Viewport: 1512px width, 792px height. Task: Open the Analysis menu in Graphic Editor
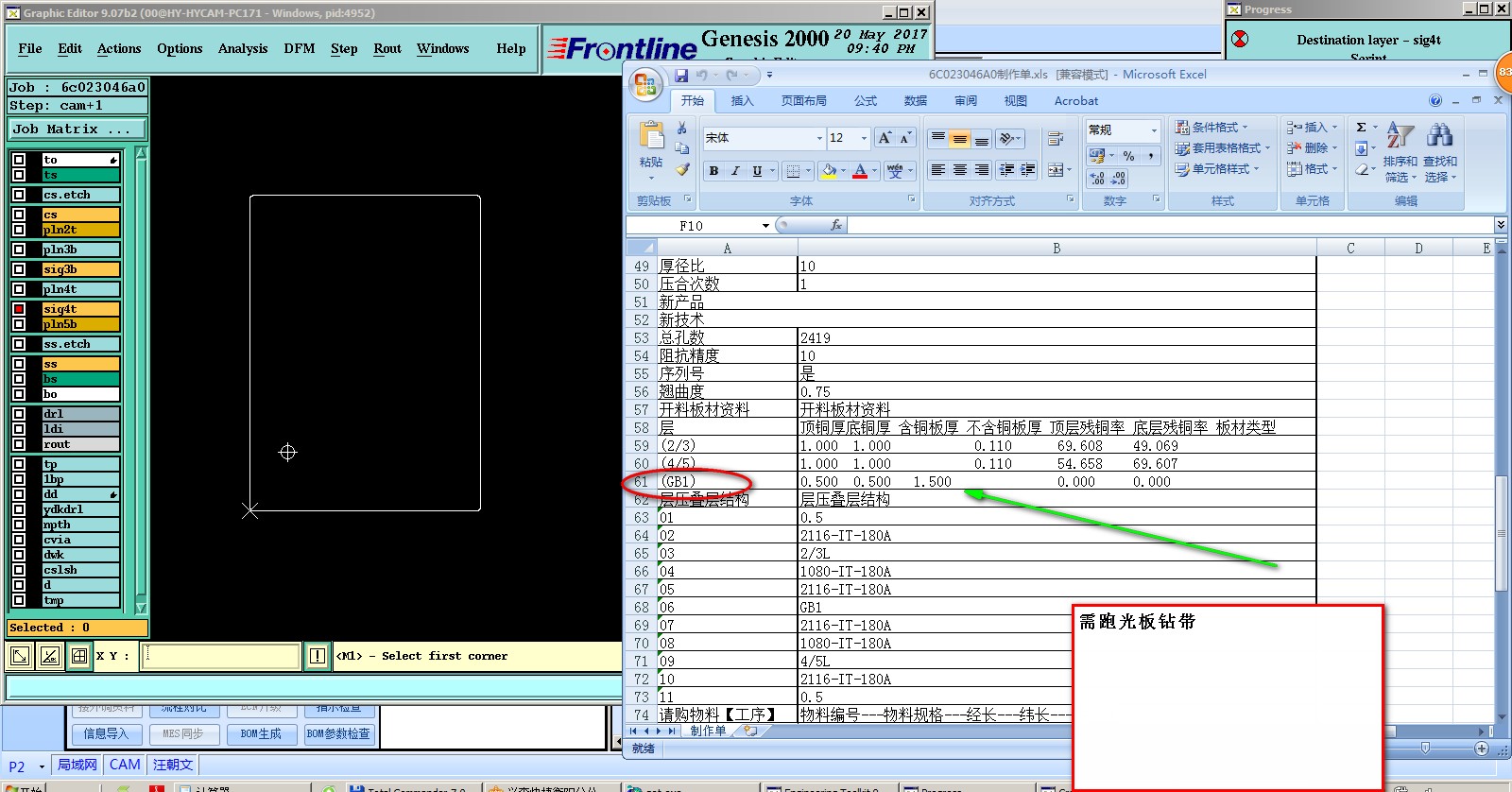click(x=243, y=48)
